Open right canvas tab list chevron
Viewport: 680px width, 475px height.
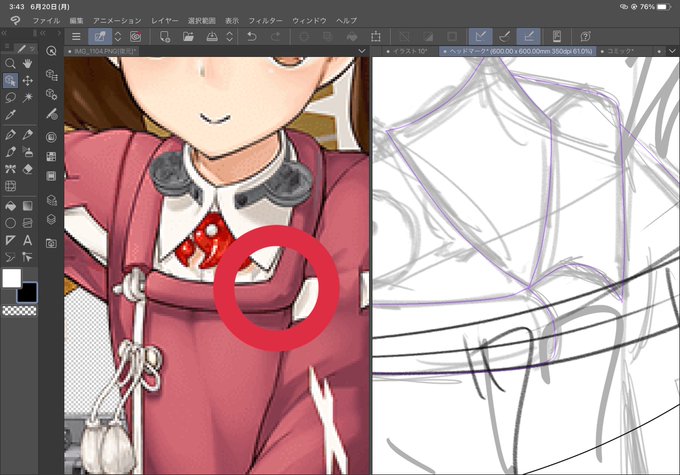(x=672, y=51)
